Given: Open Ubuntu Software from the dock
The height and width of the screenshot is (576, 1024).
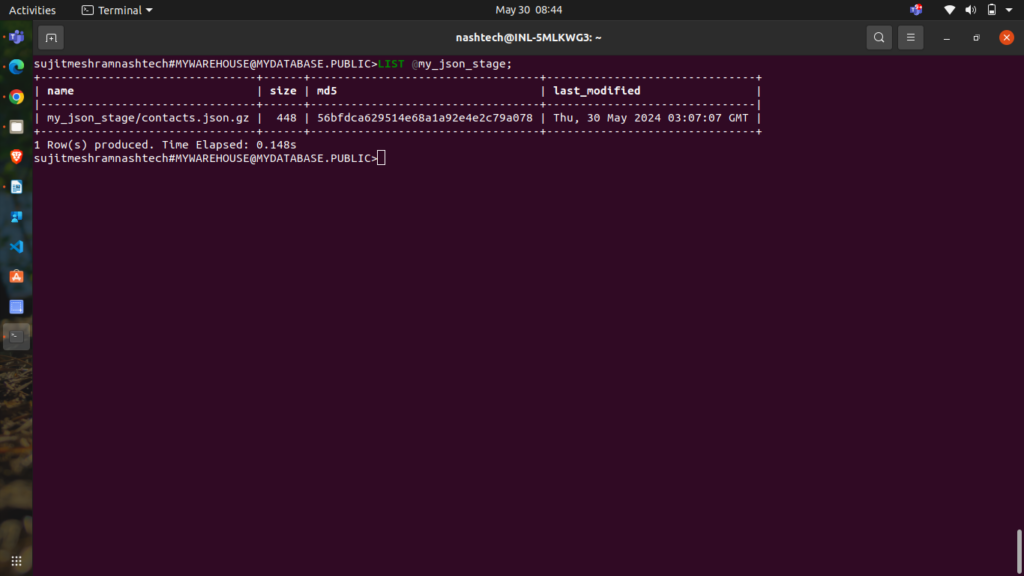Looking at the screenshot, I should 16,276.
